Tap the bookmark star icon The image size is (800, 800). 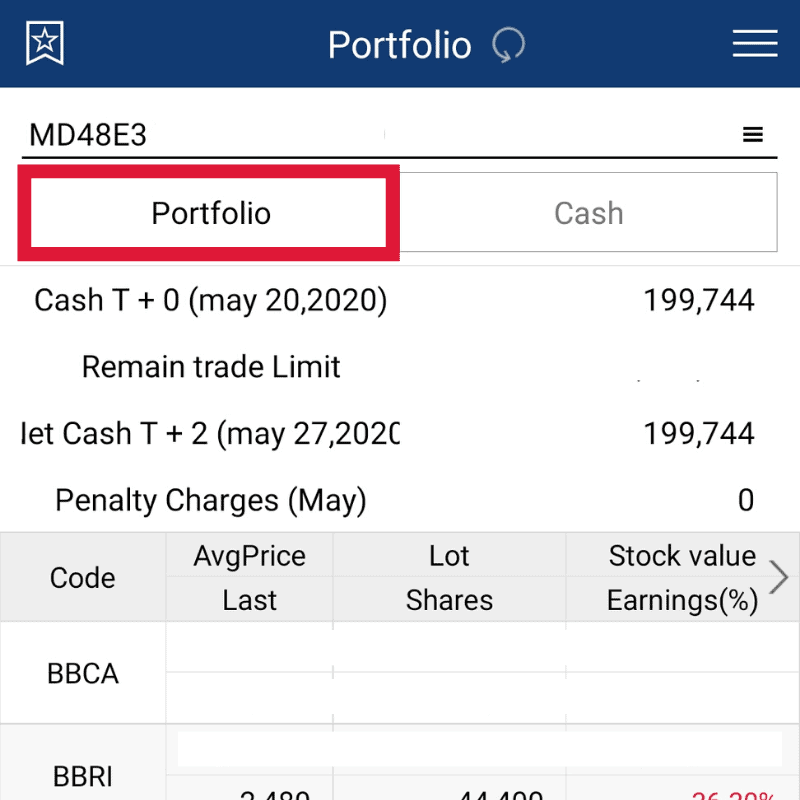(45, 44)
